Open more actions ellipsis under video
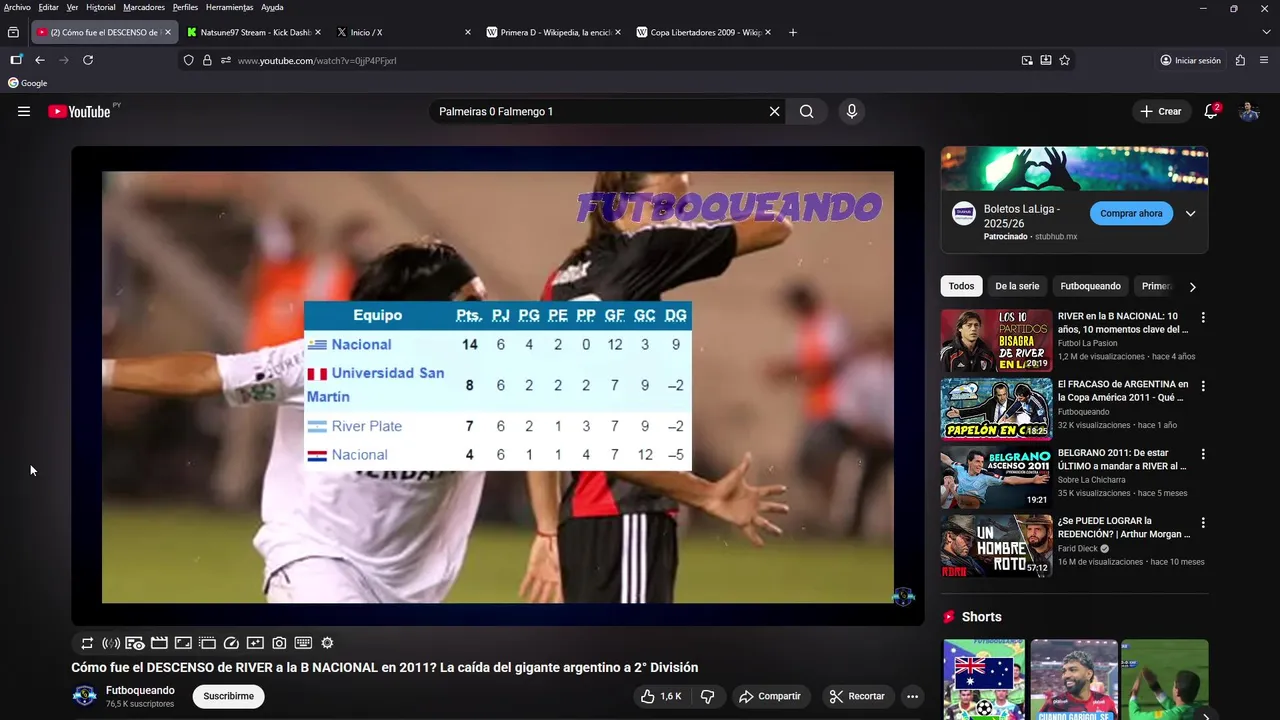This screenshot has width=1280, height=720. click(912, 696)
